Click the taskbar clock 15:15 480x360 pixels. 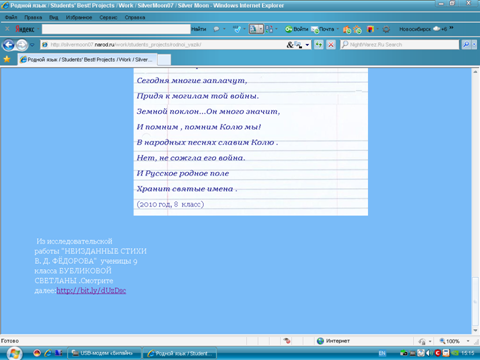468,353
